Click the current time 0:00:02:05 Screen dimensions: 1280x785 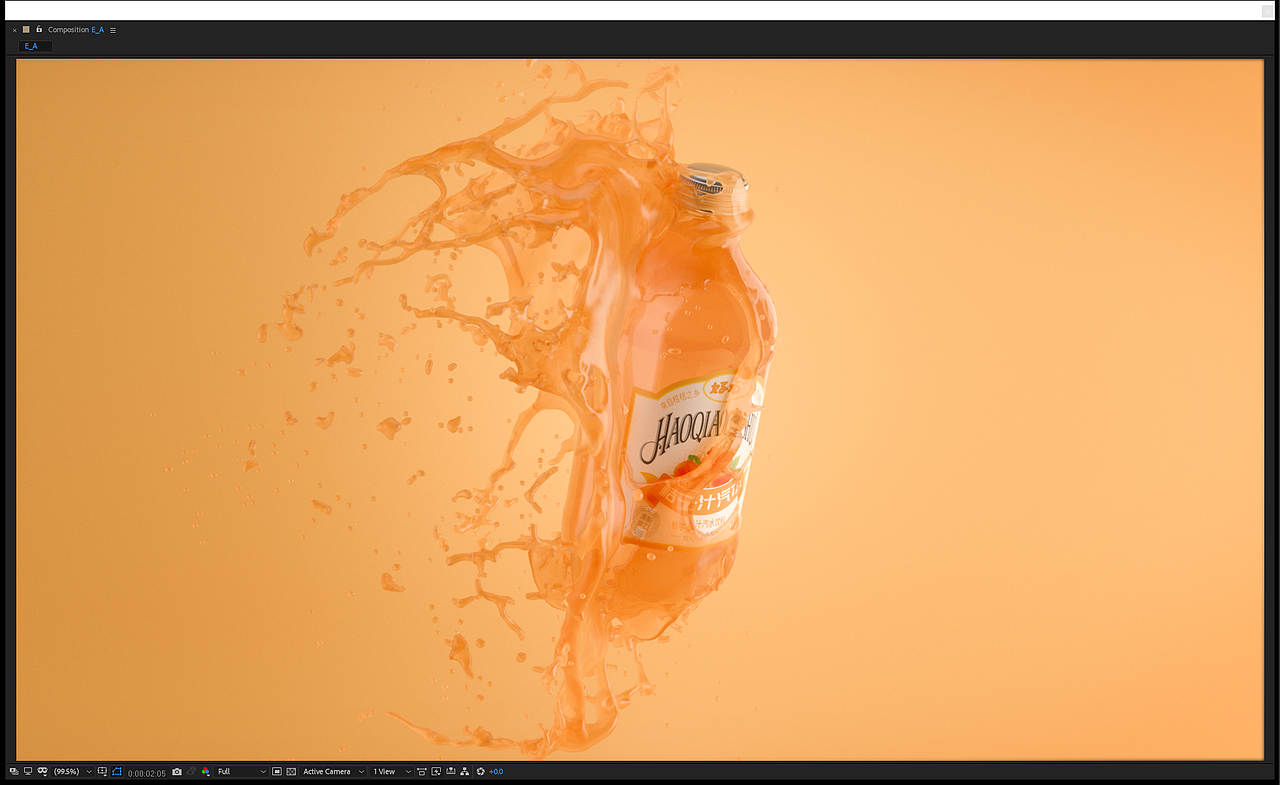(x=147, y=772)
